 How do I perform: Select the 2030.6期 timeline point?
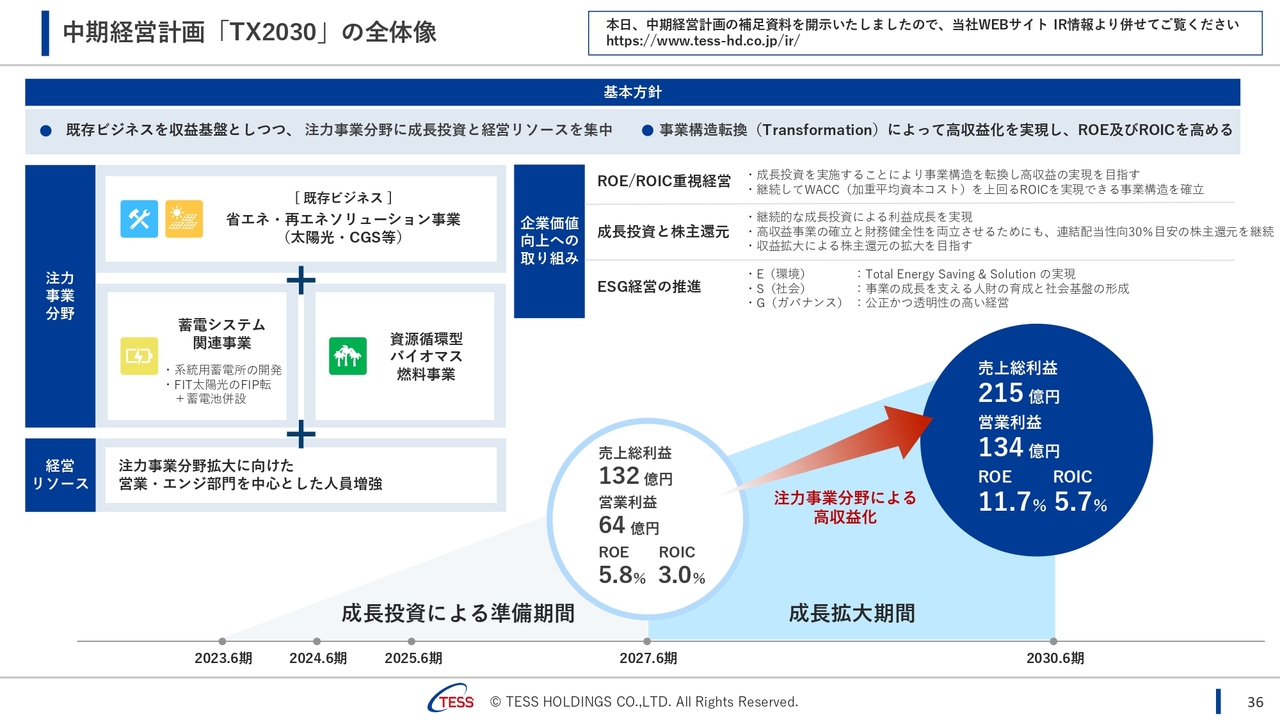click(x=1053, y=641)
